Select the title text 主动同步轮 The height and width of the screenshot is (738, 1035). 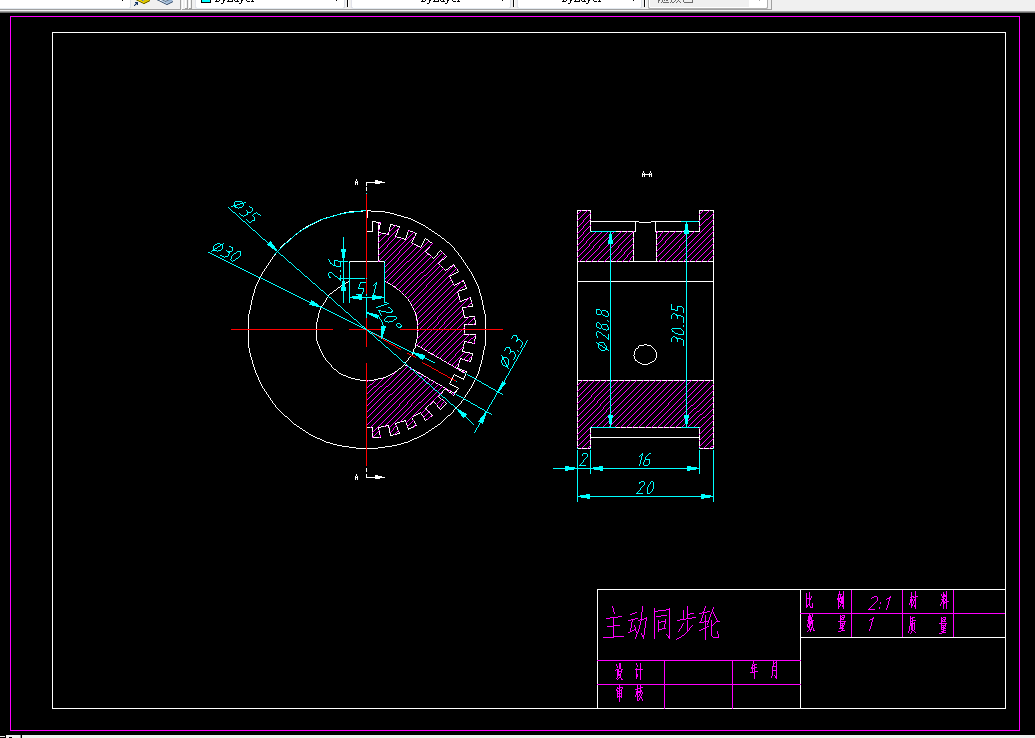pos(661,624)
